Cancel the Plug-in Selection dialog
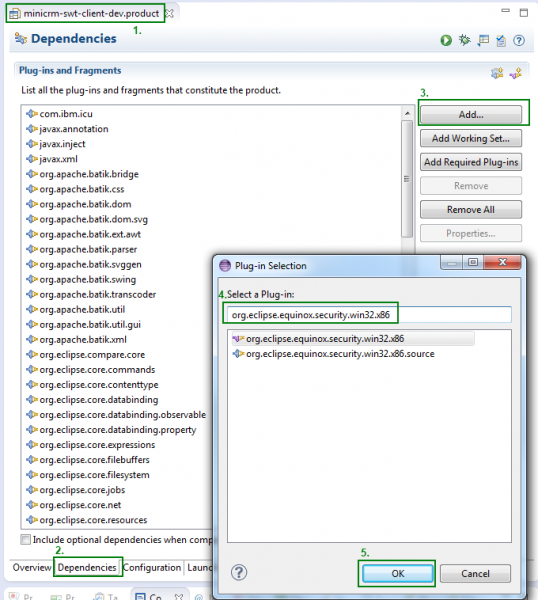 coord(475,573)
